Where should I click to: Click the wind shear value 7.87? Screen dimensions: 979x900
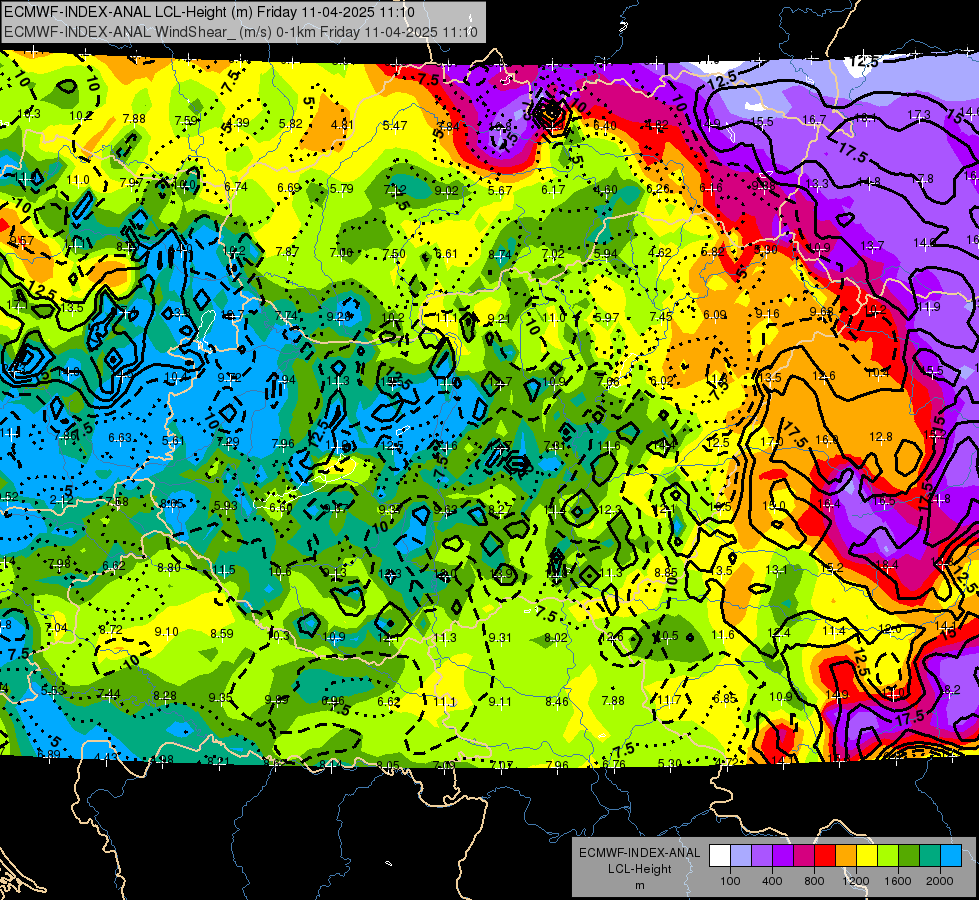tap(287, 252)
